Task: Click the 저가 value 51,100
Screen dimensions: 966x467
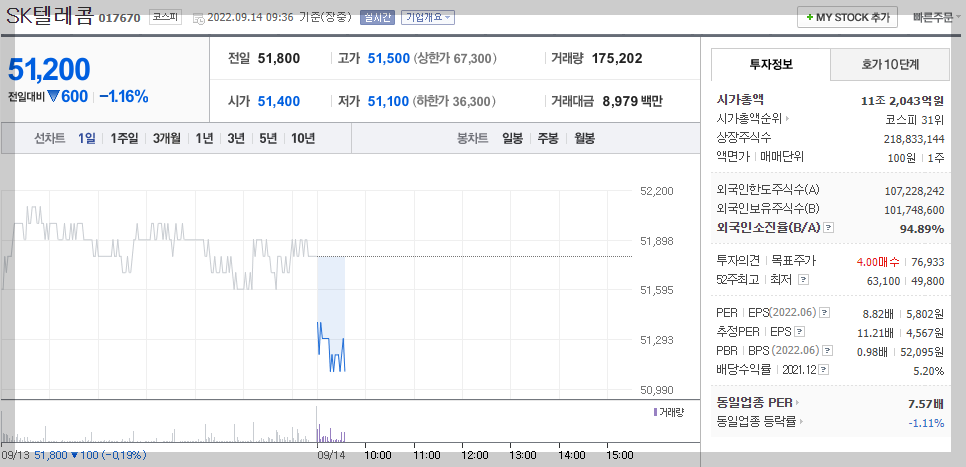Action: [389, 101]
